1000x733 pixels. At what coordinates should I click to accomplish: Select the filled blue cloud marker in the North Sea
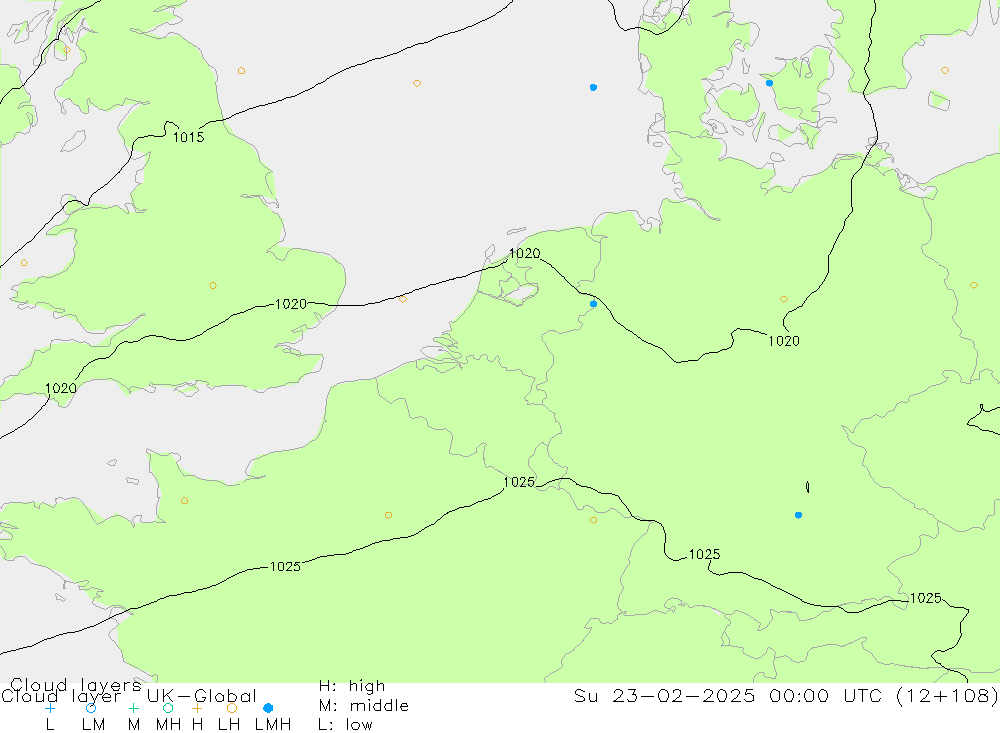coord(593,87)
